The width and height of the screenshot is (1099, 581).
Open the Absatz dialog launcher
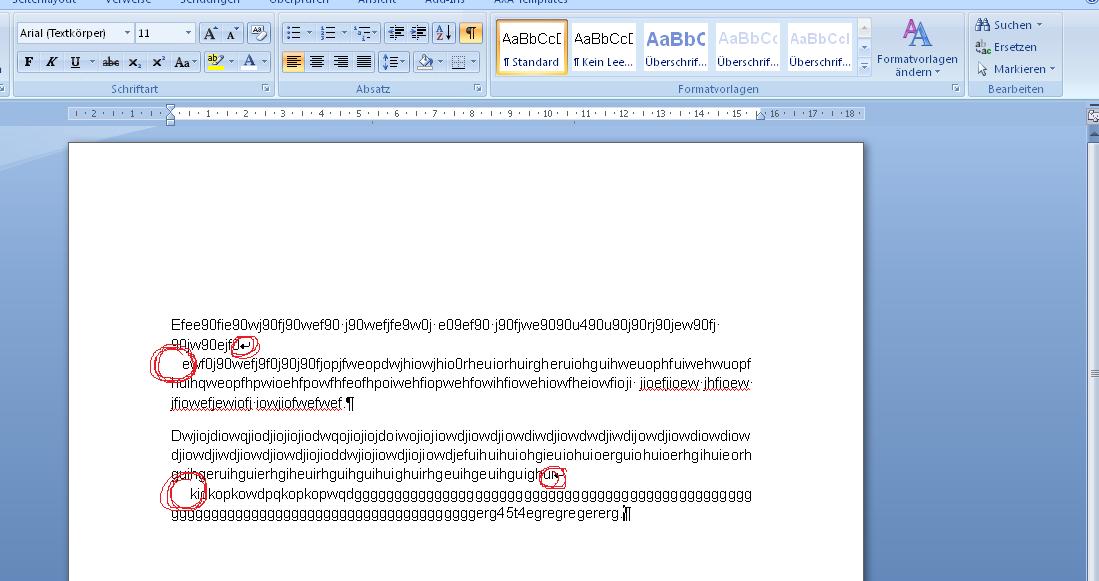[x=477, y=88]
